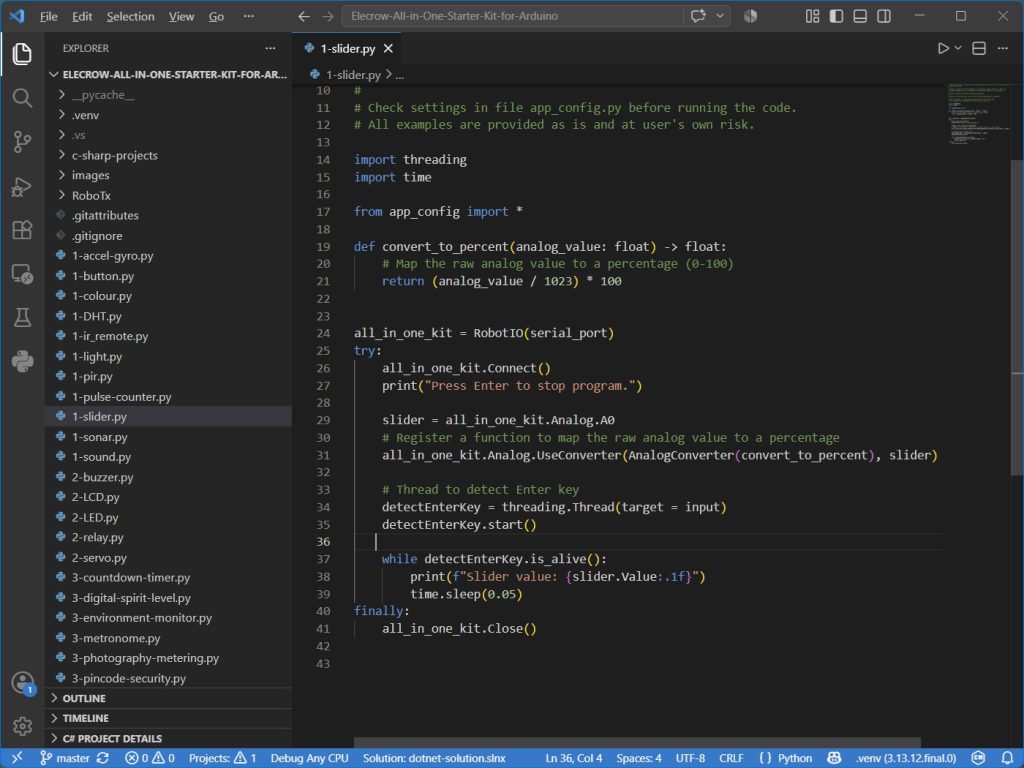The image size is (1024, 768).
Task: Expand the OUTLINE section
Action: 168,698
